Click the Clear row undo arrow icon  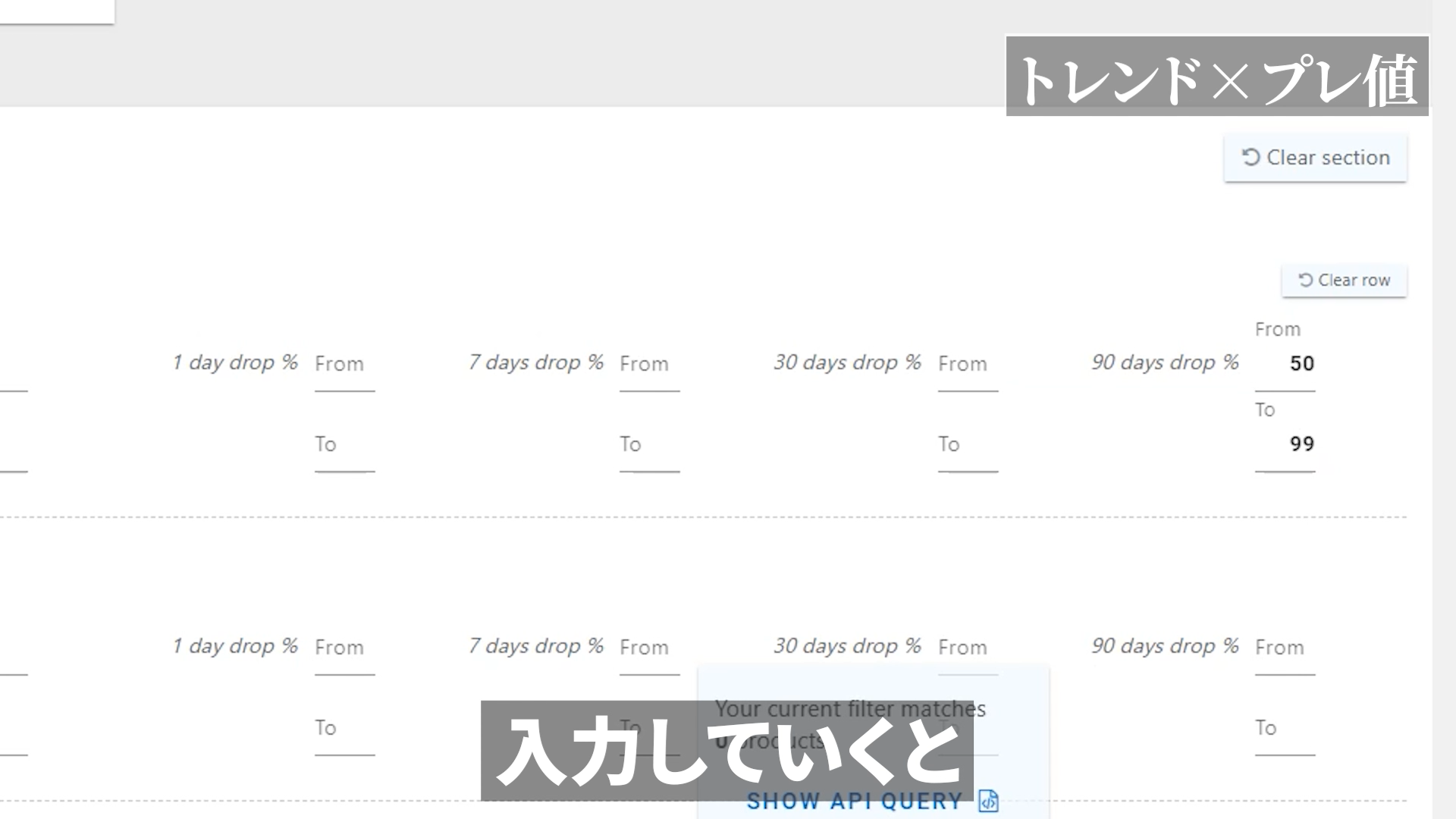[x=1305, y=281]
